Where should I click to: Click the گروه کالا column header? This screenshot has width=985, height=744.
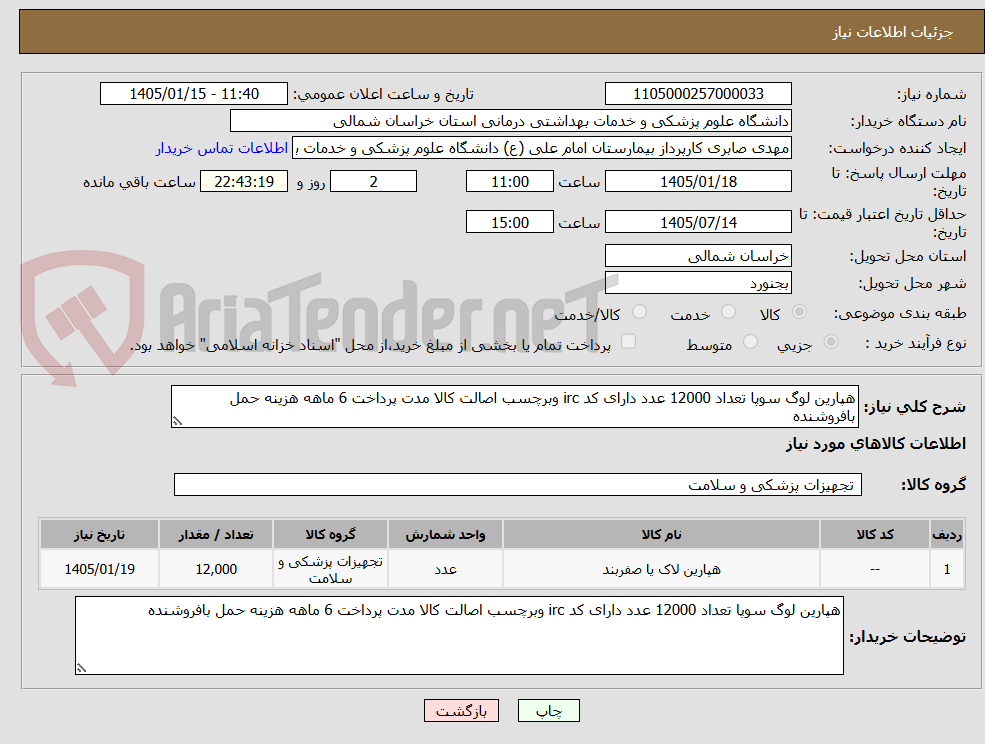point(330,534)
